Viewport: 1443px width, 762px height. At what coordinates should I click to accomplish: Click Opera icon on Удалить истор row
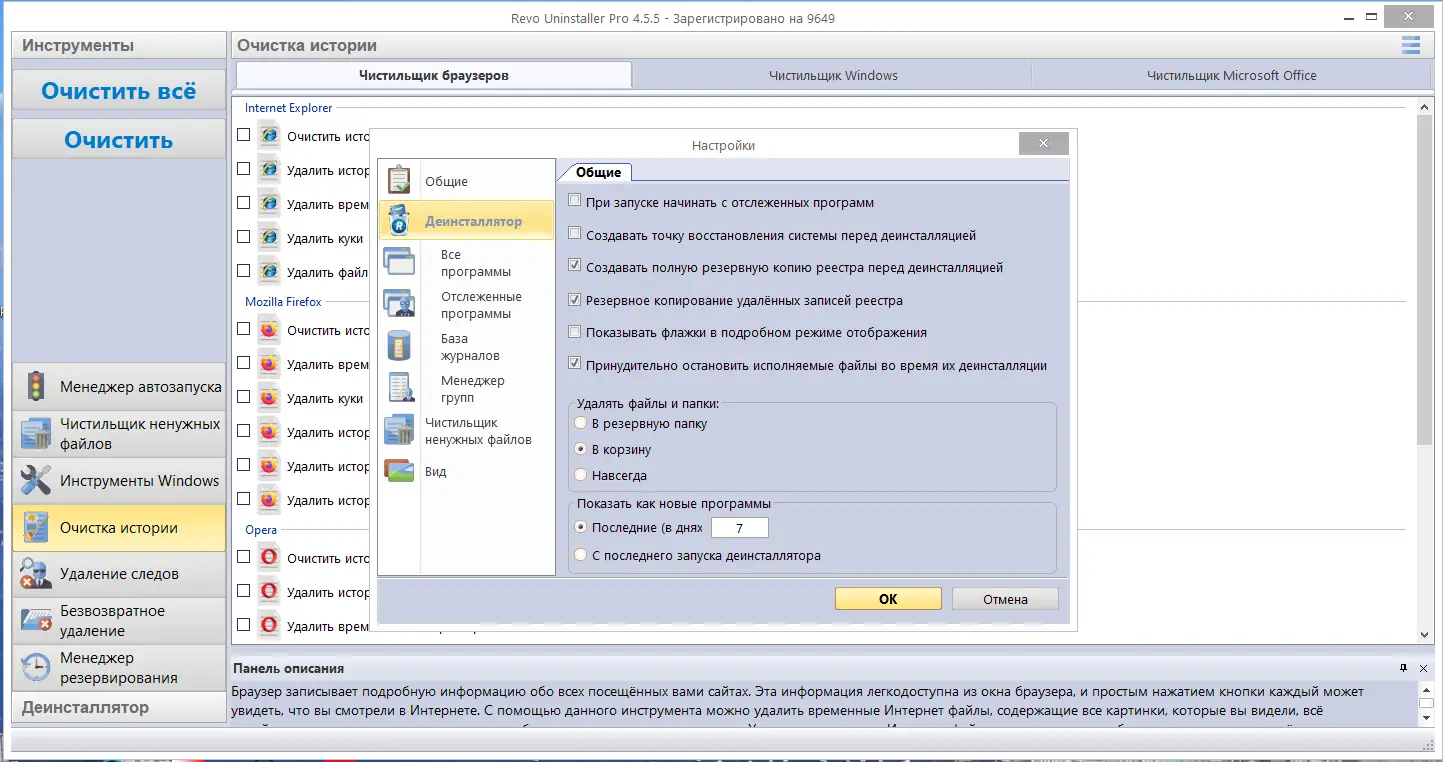pyautogui.click(x=268, y=591)
